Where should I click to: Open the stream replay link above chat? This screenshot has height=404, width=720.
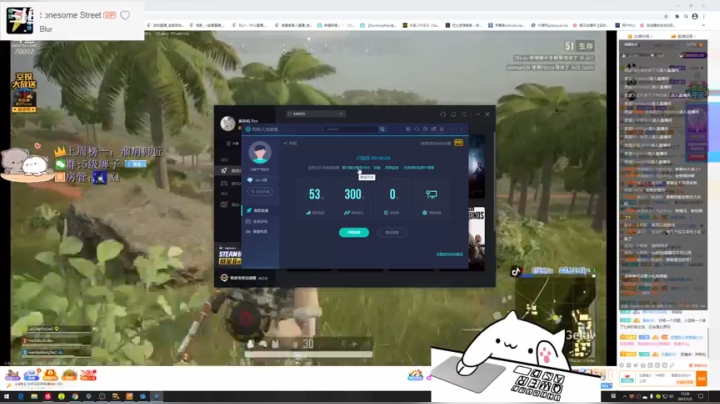click(682, 36)
